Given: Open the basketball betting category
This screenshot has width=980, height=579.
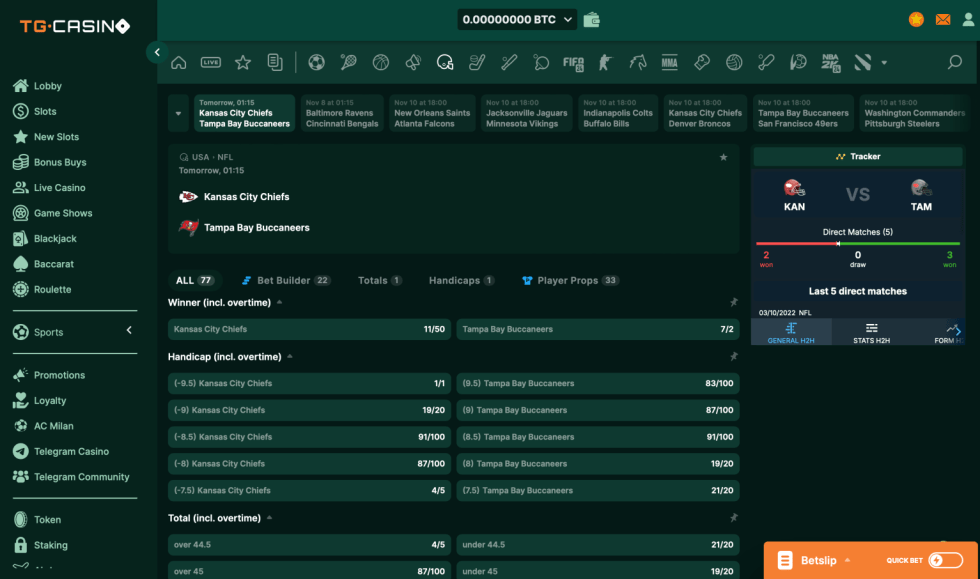Looking at the screenshot, I should tap(381, 62).
